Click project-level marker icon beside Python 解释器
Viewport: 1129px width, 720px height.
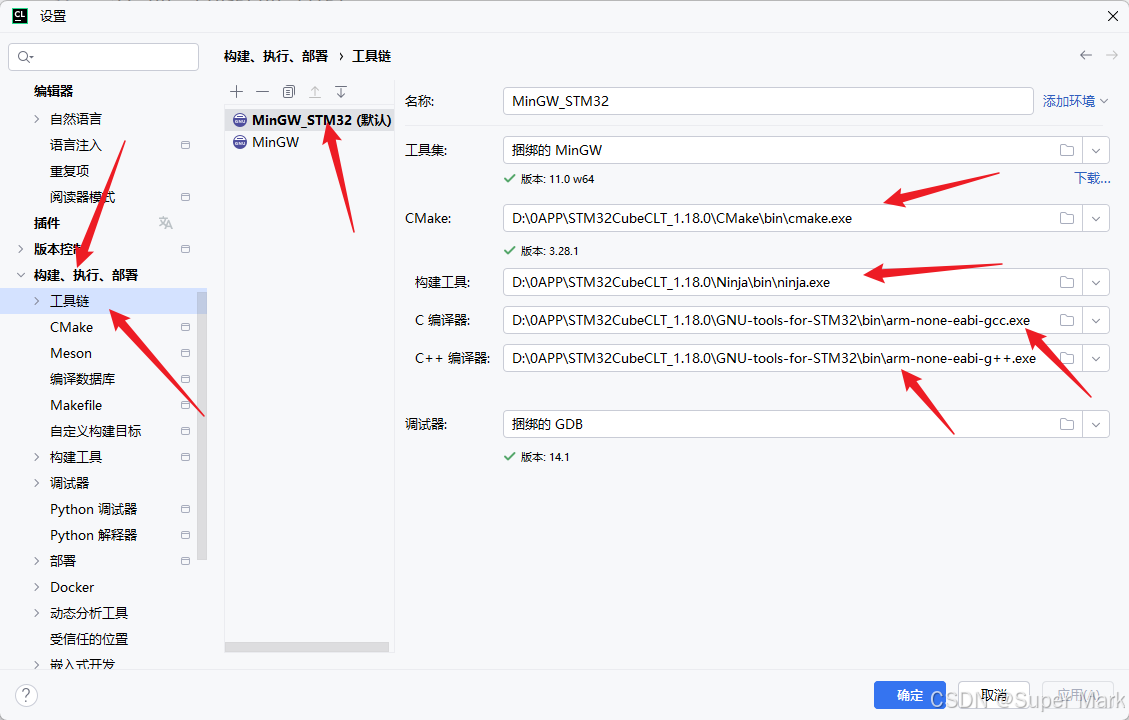[185, 535]
